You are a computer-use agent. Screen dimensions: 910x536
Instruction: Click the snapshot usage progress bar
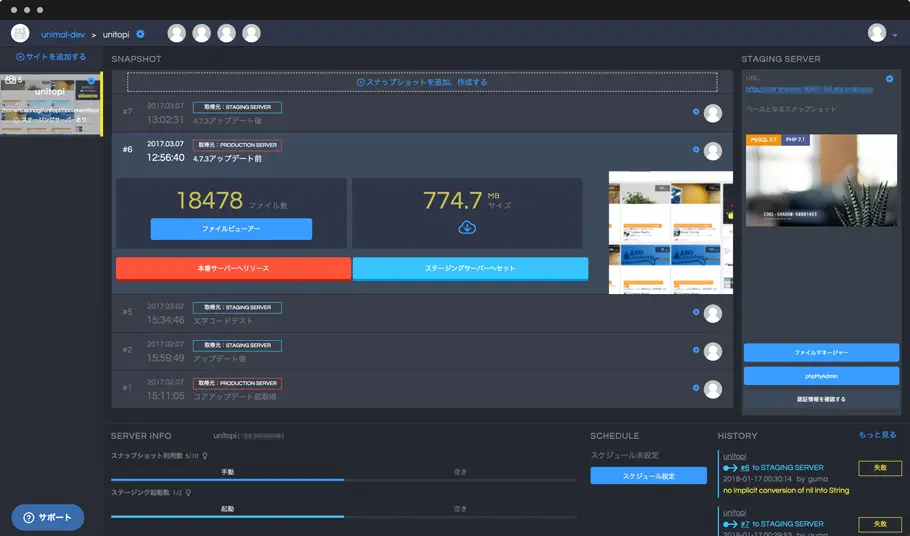pos(342,480)
